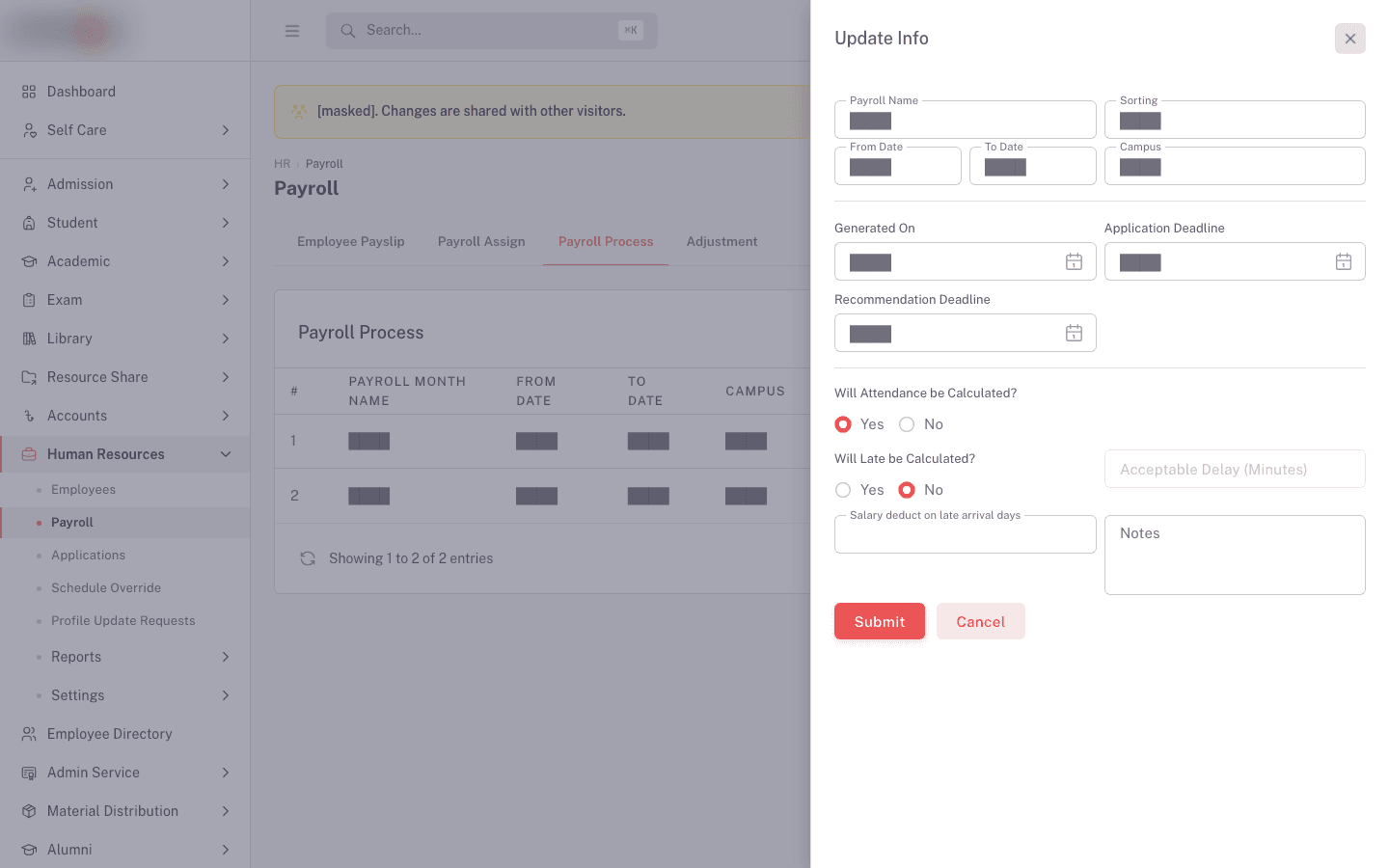
Task: Click the hamburger menu icon
Action: [x=292, y=31]
